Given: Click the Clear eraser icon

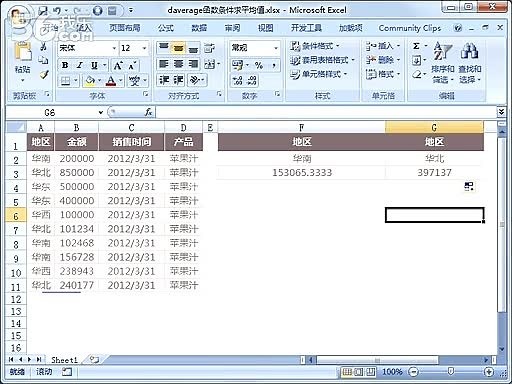Looking at the screenshot, I should pos(417,74).
